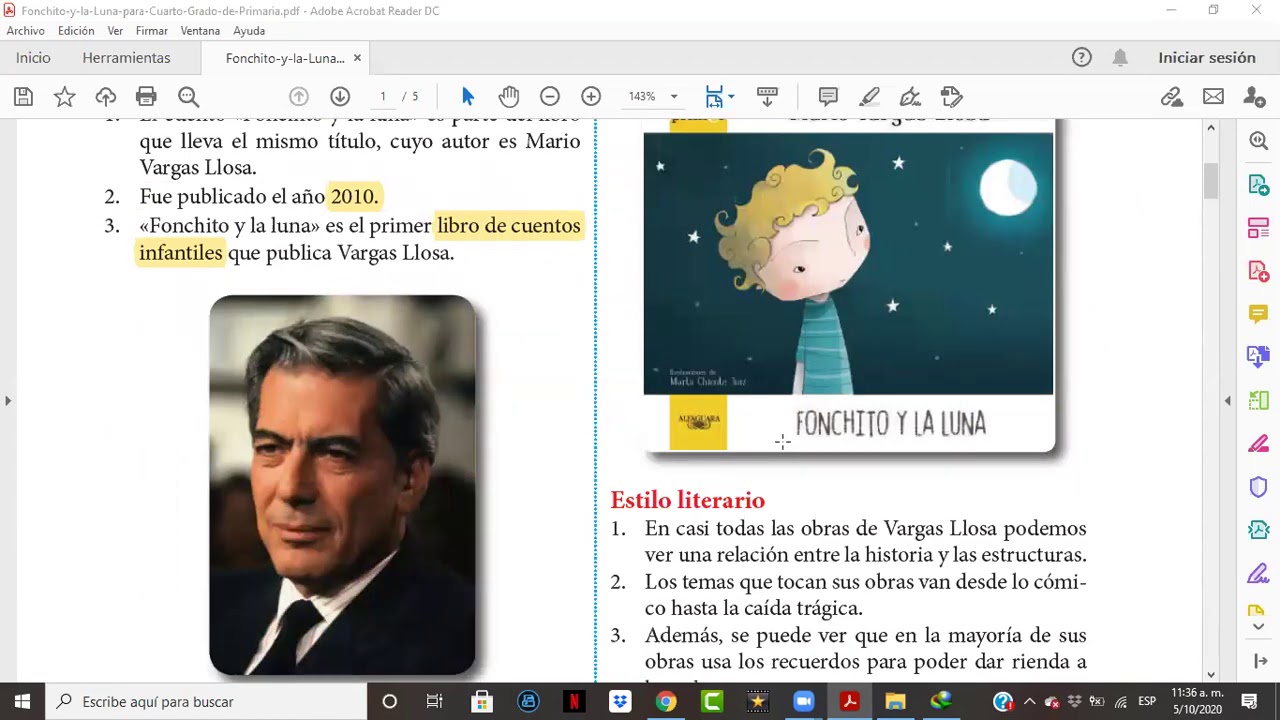Switch to the Inicio tab
1280x720 pixels.
coord(33,58)
